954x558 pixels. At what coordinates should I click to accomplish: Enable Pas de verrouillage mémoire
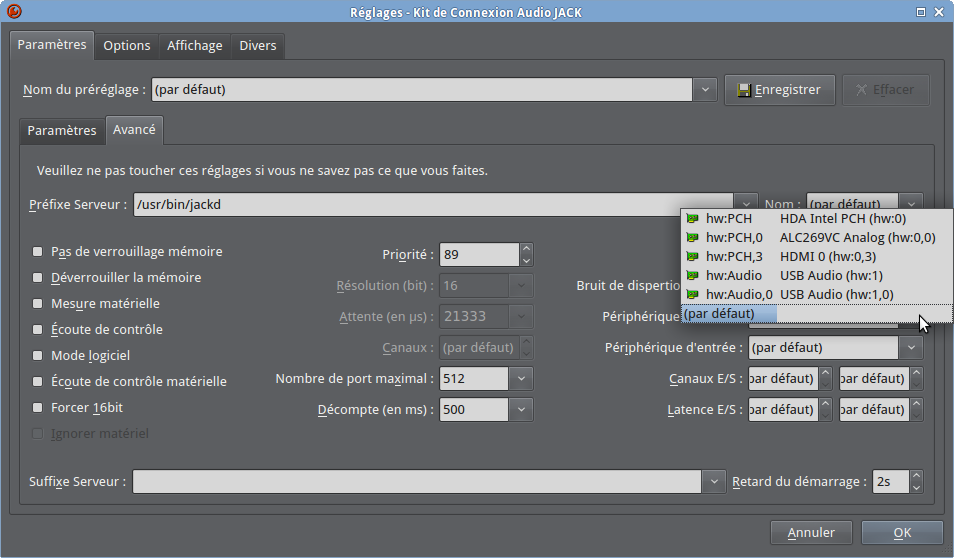[38, 251]
